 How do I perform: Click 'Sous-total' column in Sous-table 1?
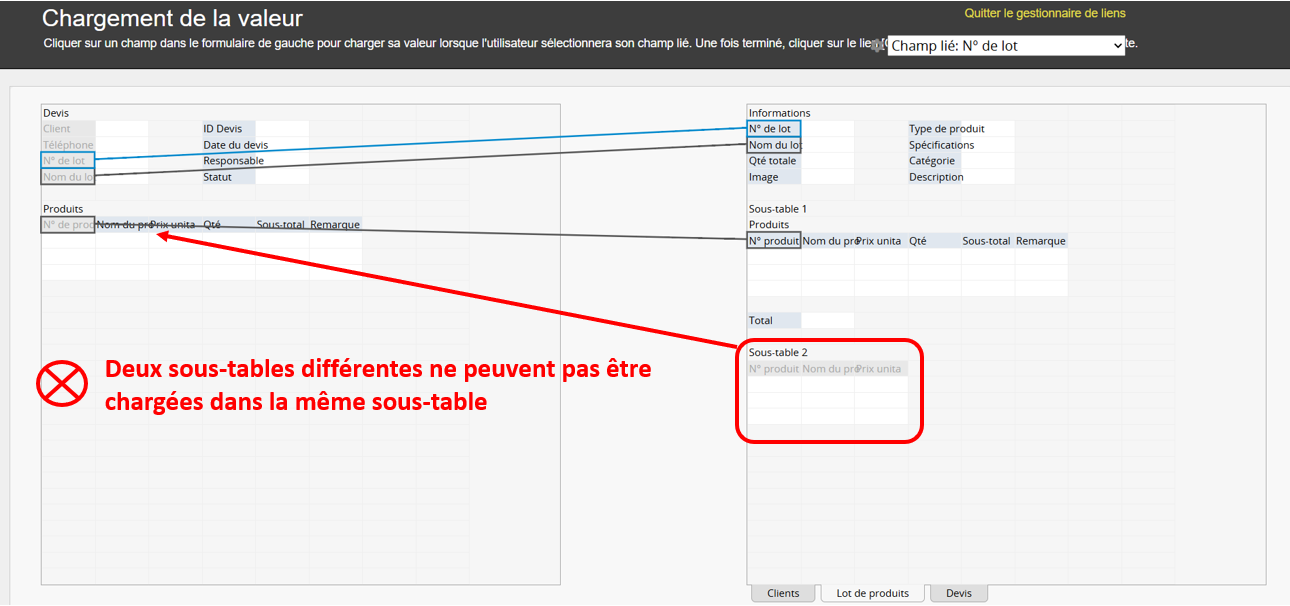click(x=987, y=241)
